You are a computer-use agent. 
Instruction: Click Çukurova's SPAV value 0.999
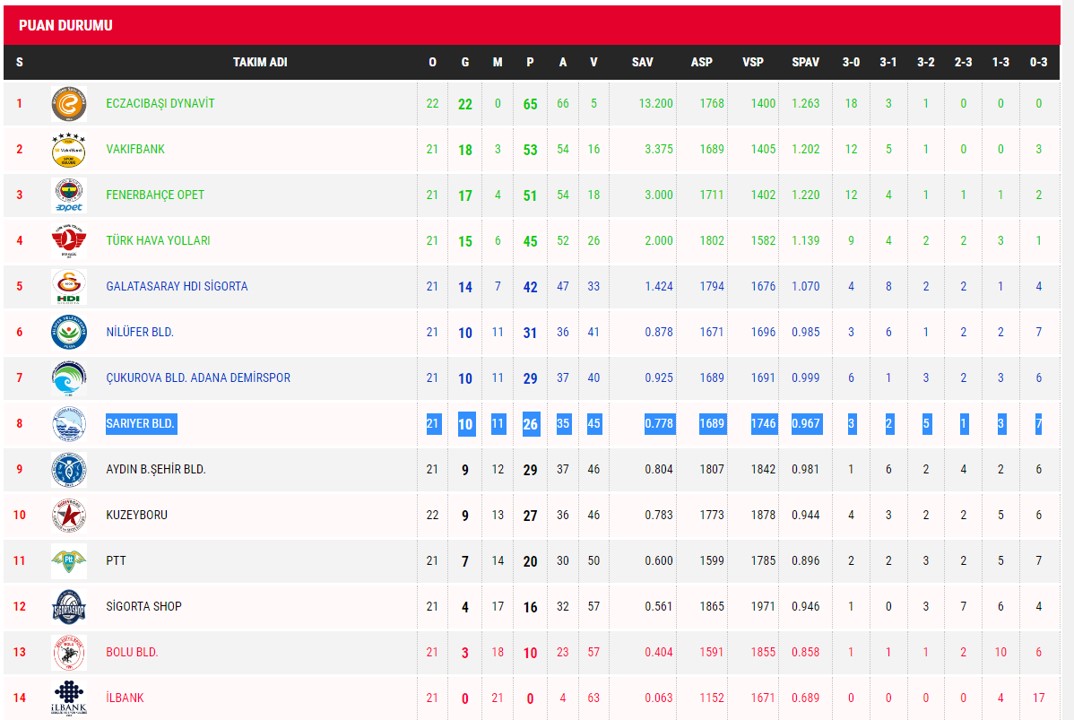[806, 377]
